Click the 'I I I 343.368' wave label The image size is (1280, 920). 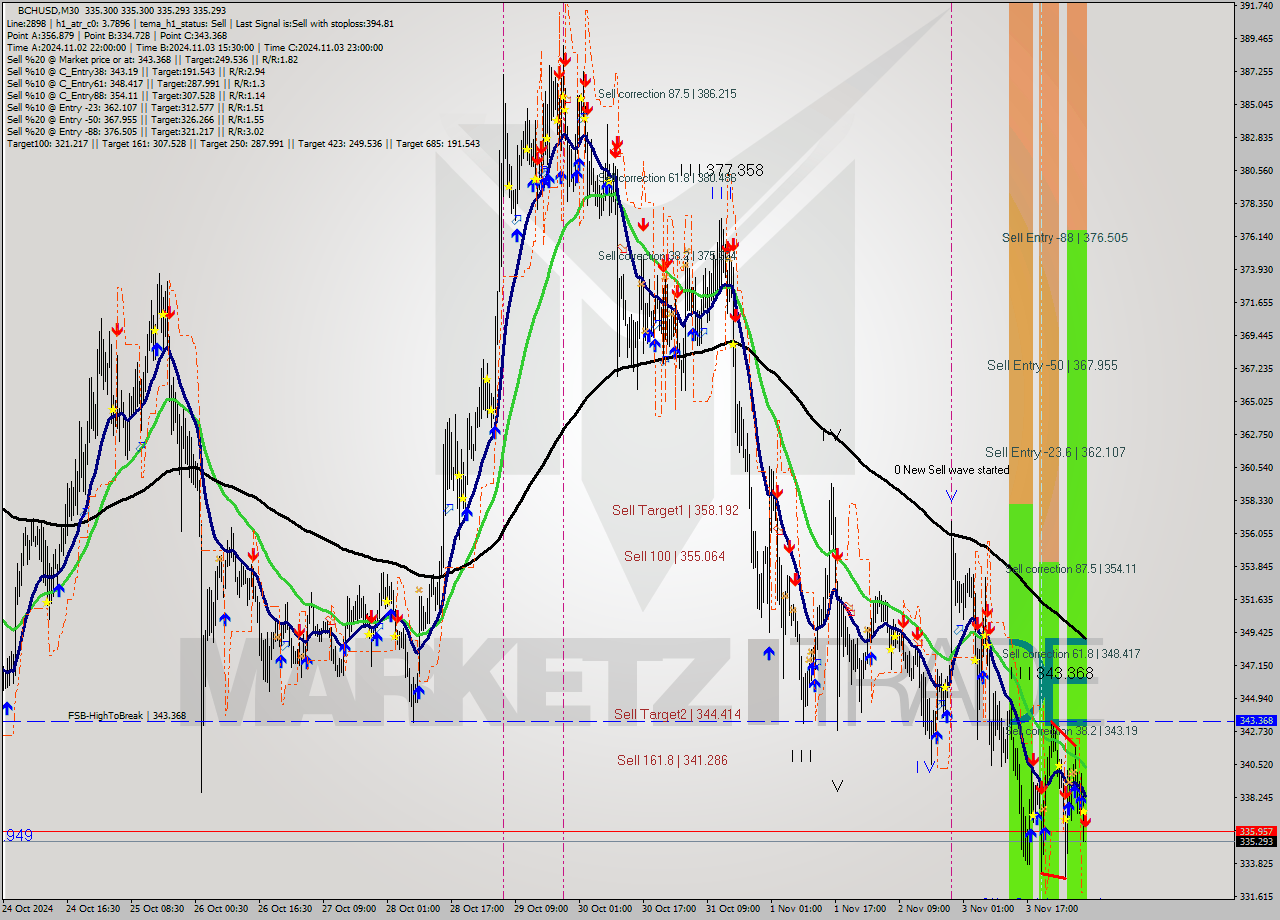click(x=1051, y=674)
